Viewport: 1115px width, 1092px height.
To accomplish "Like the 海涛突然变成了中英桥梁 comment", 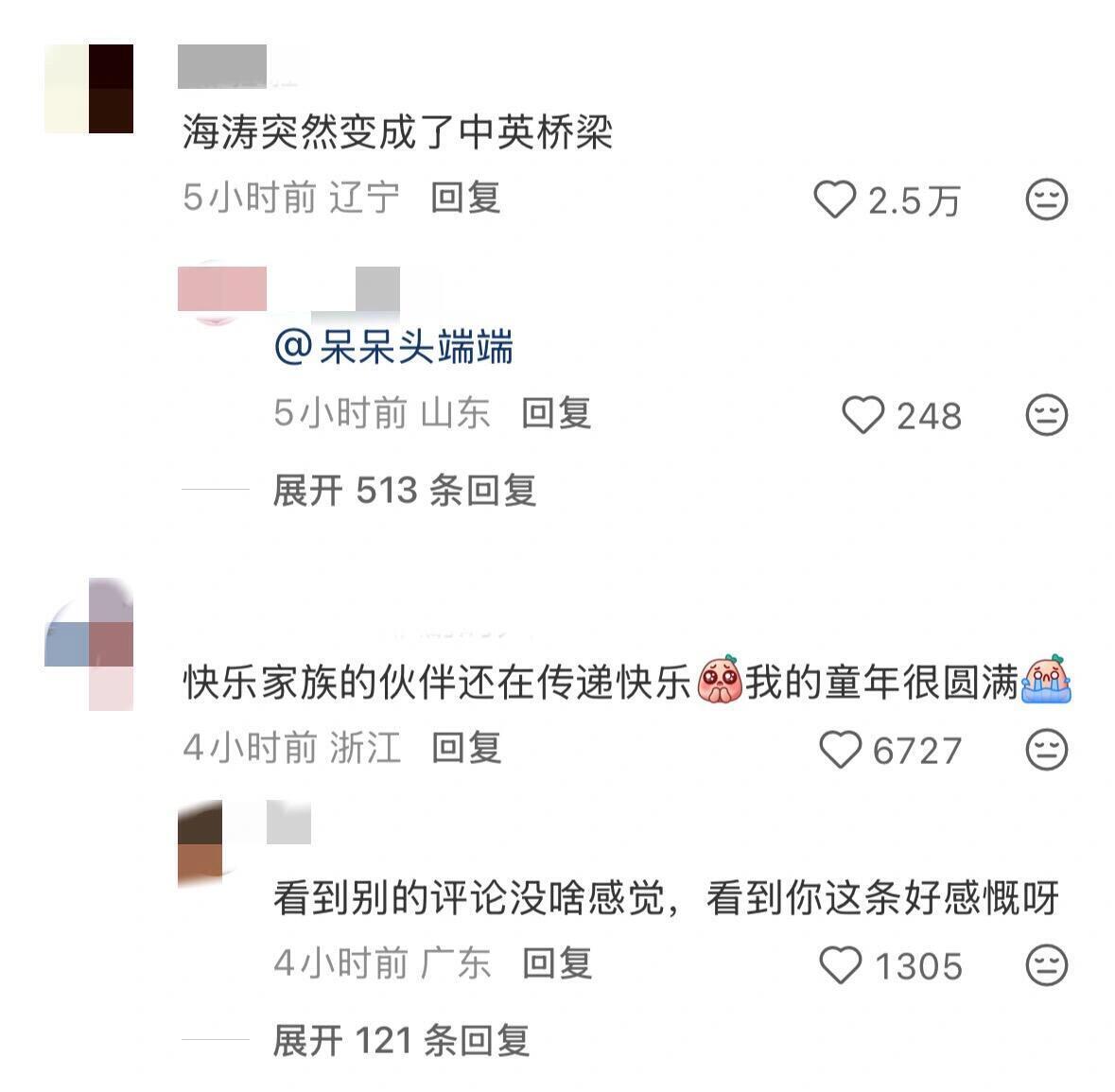I will [835, 199].
